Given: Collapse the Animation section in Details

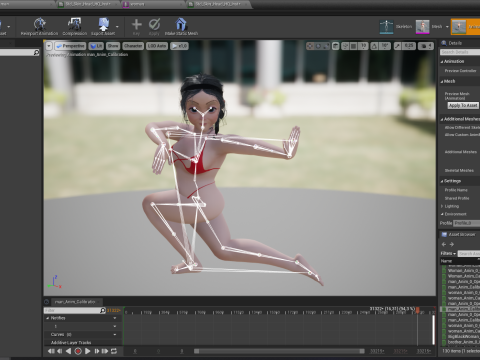Looking at the screenshot, I should pos(442,62).
